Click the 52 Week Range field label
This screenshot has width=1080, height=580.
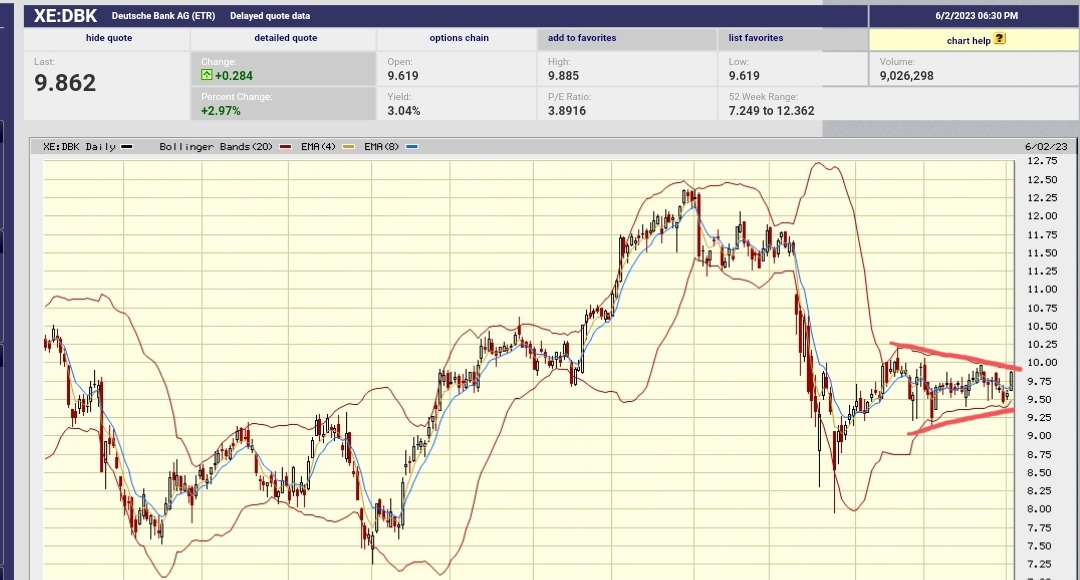(763, 96)
